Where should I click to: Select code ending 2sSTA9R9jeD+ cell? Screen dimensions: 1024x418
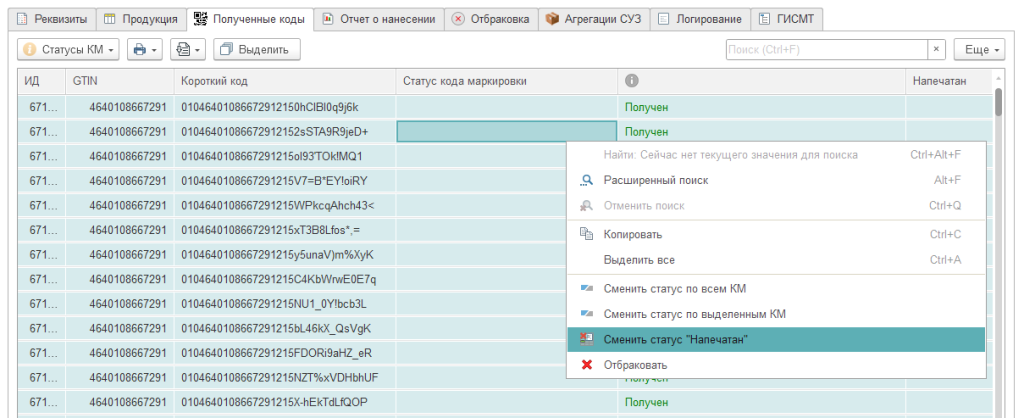tap(285, 132)
